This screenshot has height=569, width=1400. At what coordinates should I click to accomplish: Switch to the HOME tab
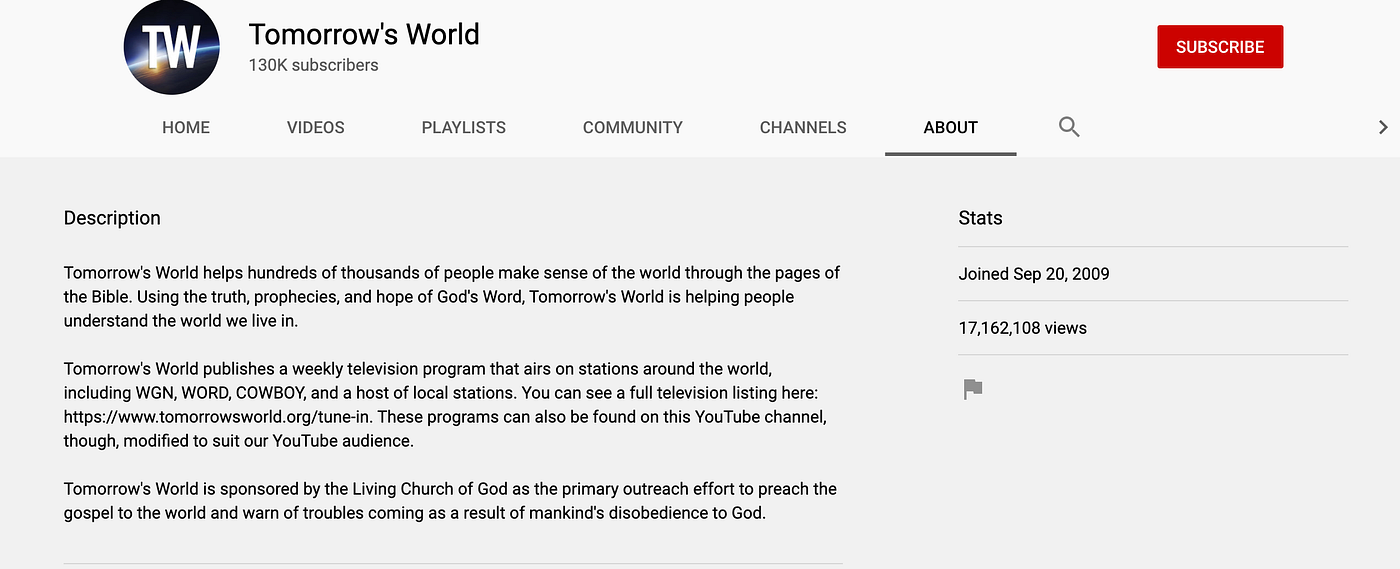click(186, 127)
